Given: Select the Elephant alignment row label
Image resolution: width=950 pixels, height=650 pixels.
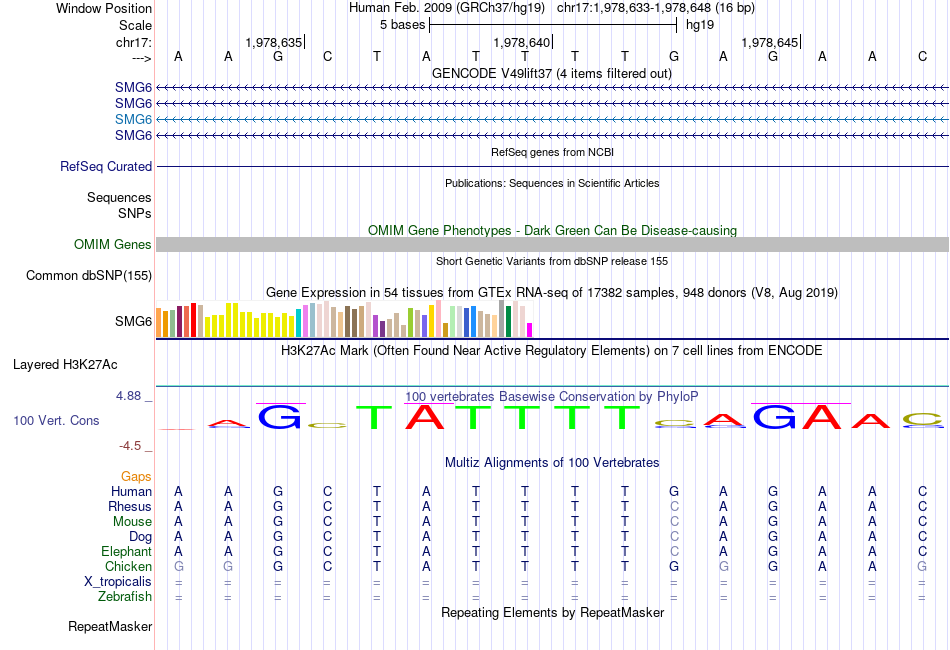Looking at the screenshot, I should [x=127, y=552].
